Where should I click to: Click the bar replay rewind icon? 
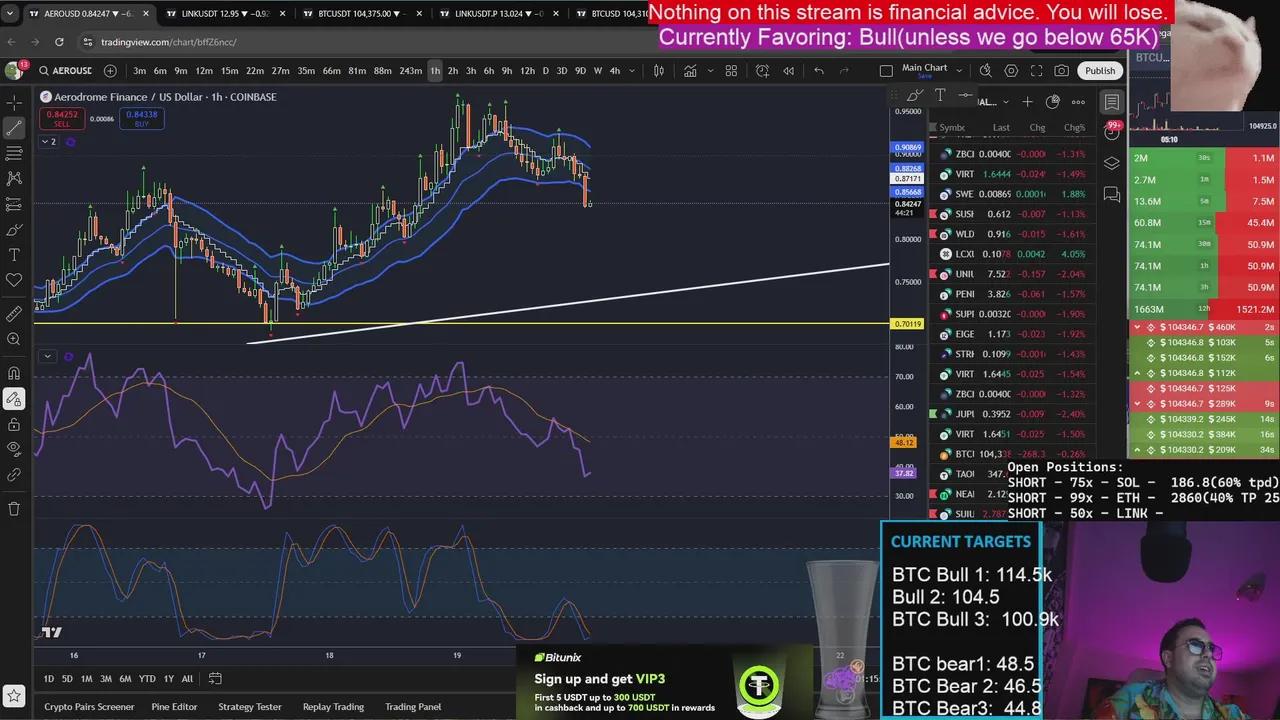click(789, 70)
